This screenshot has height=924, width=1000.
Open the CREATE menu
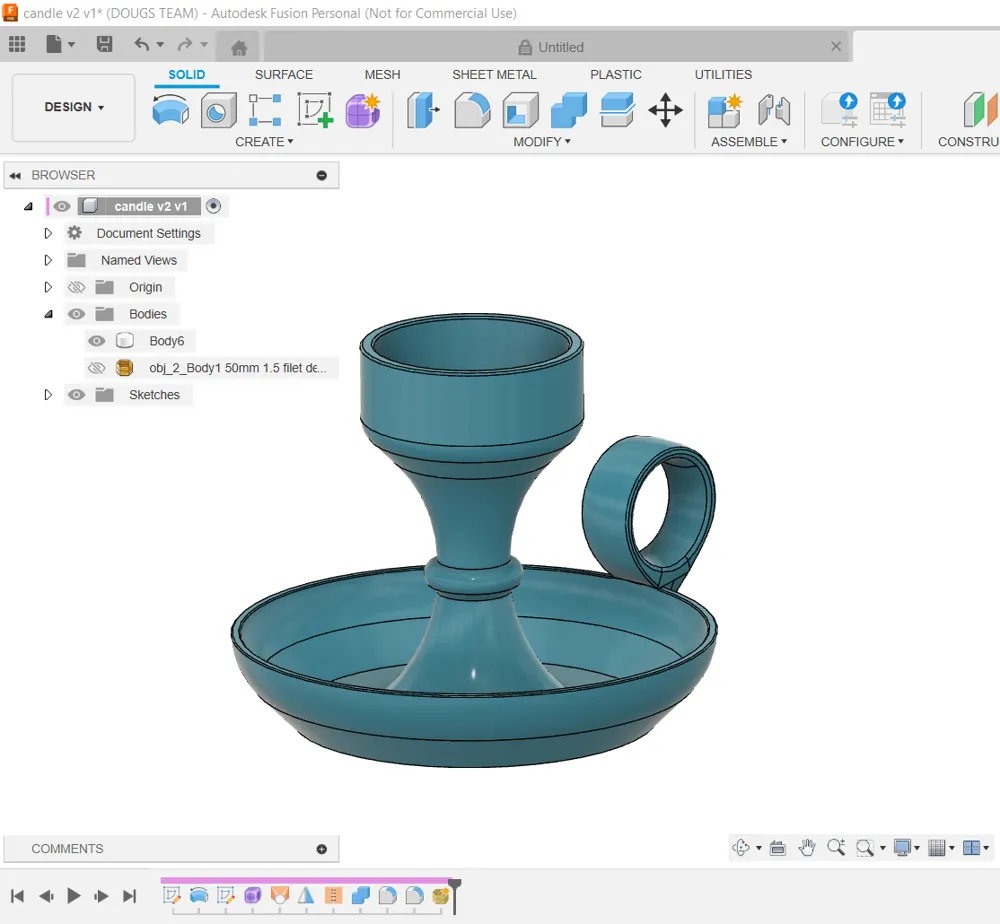(x=264, y=142)
